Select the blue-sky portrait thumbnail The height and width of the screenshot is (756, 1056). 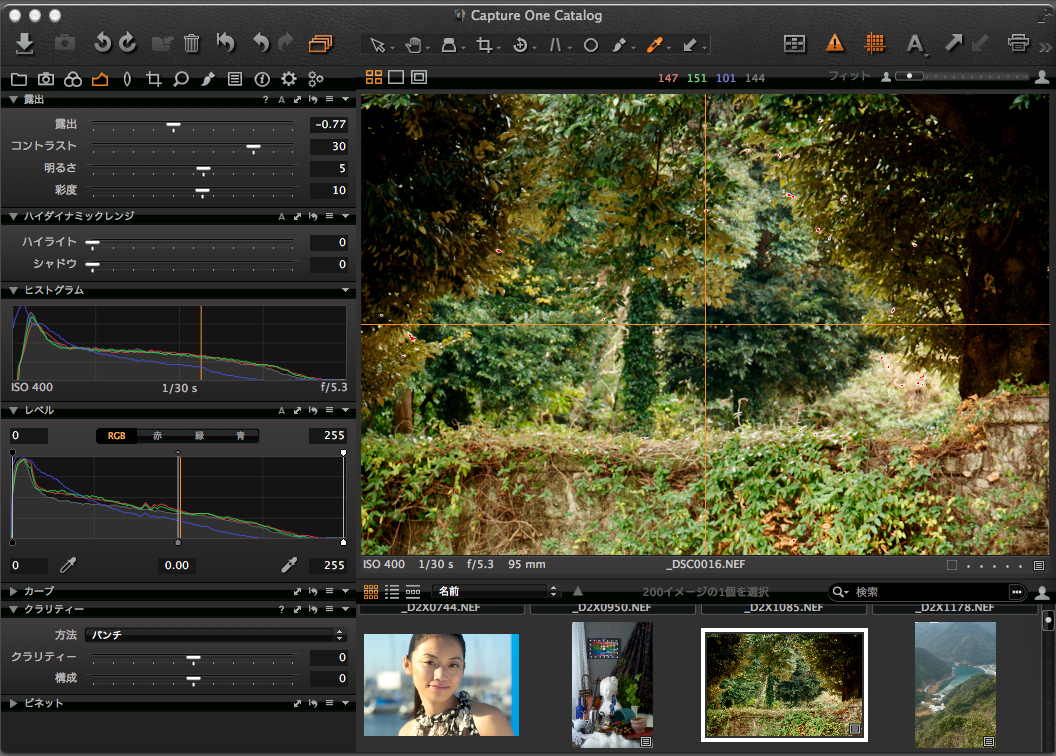tap(441, 685)
